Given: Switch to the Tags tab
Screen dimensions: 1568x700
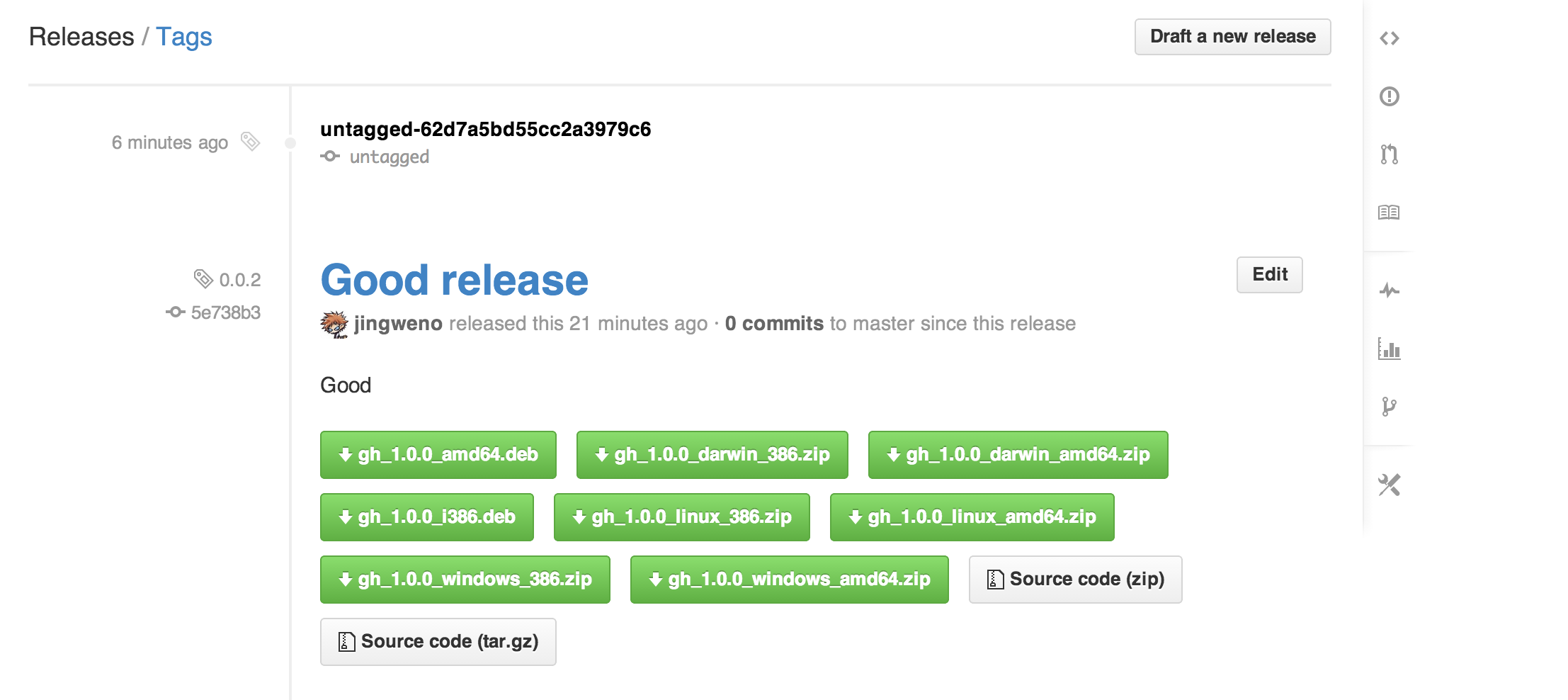Looking at the screenshot, I should coord(184,37).
